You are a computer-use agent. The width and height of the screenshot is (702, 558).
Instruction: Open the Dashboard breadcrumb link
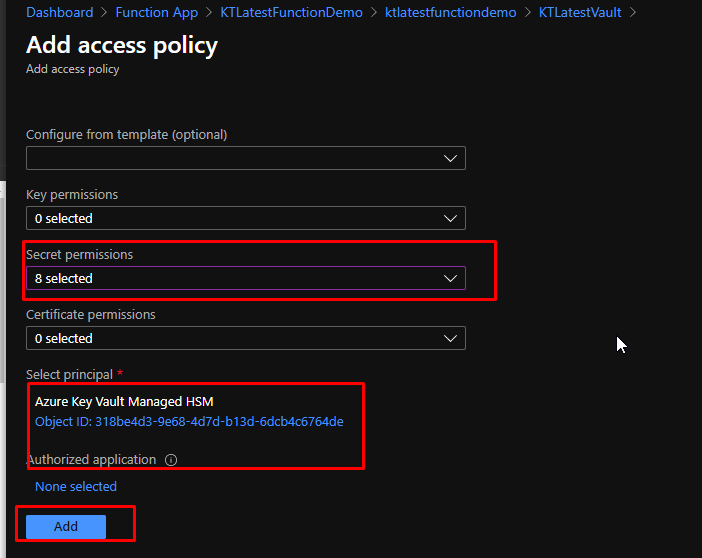click(x=60, y=12)
